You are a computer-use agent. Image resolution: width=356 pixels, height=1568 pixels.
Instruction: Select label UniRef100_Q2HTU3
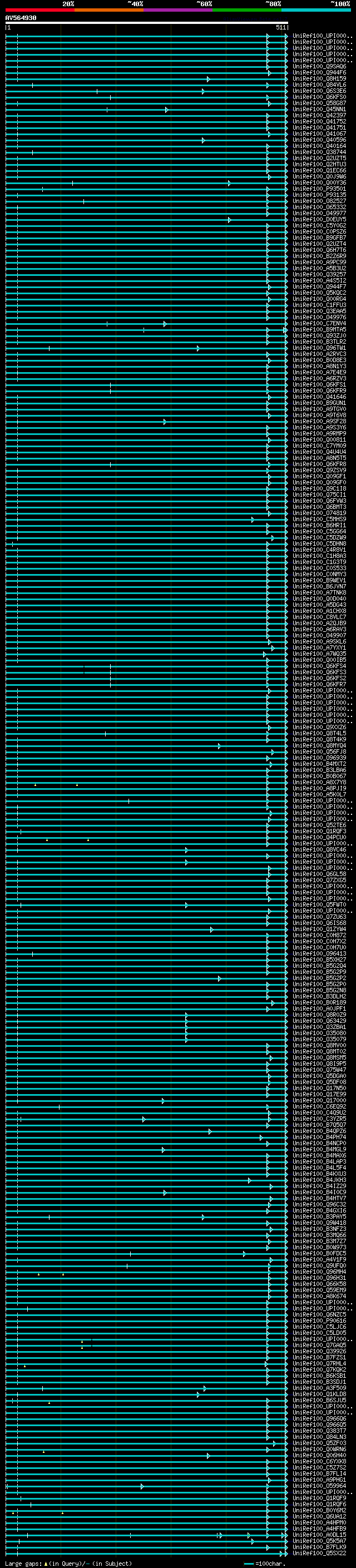(x=319, y=164)
